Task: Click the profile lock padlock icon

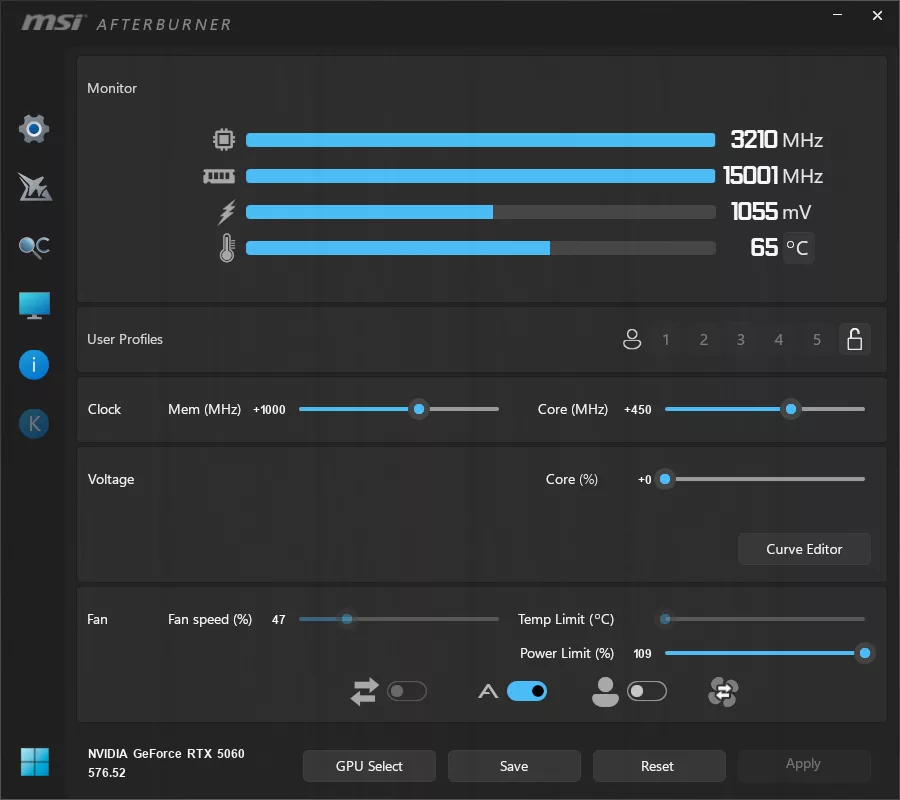Action: point(855,339)
